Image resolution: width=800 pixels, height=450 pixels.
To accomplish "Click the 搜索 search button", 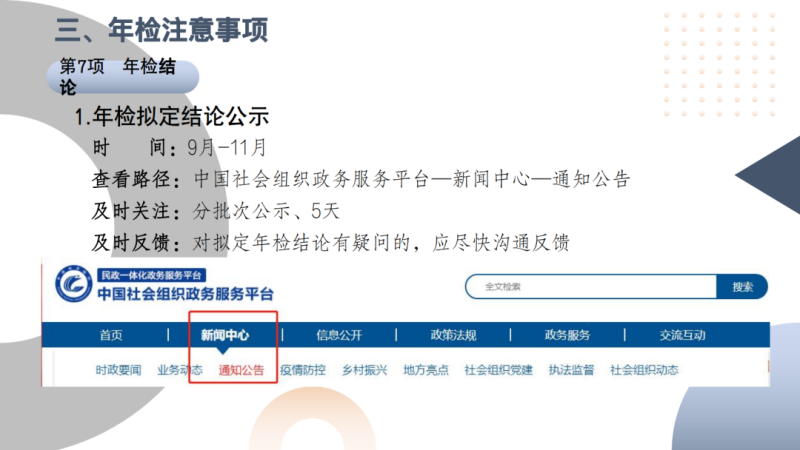I will pos(742,287).
